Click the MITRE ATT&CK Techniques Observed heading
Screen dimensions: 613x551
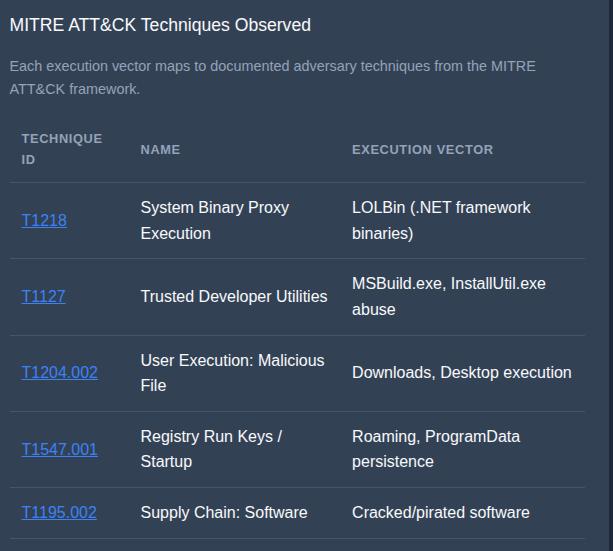click(x=160, y=25)
